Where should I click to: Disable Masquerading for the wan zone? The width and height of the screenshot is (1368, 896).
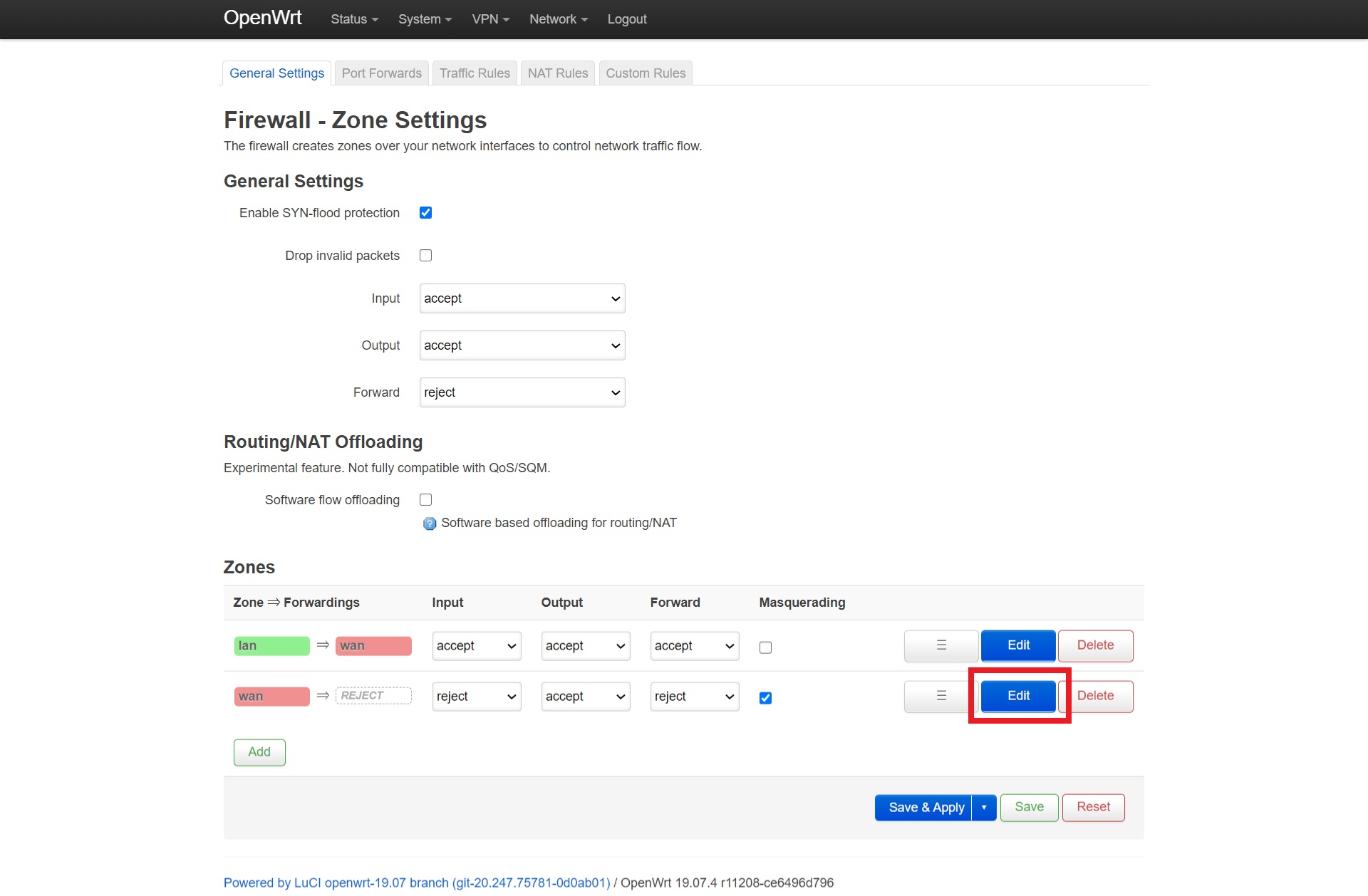tap(765, 699)
